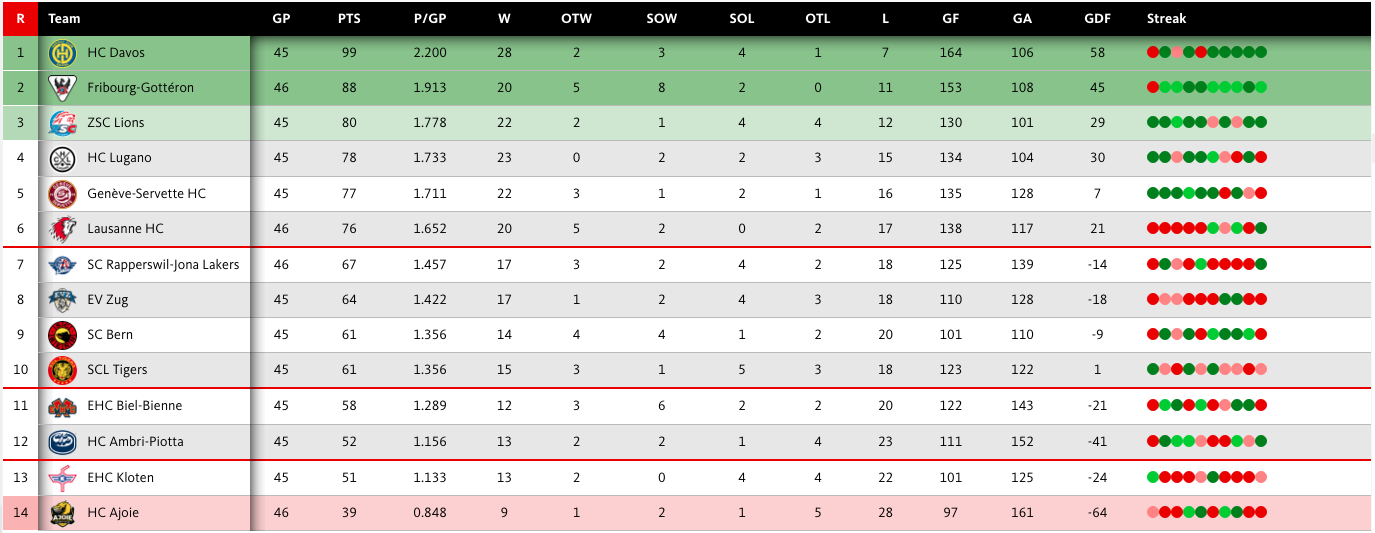Click the red R rank header
Image resolution: width=1375 pixels, height=533 pixels.
[20, 18]
